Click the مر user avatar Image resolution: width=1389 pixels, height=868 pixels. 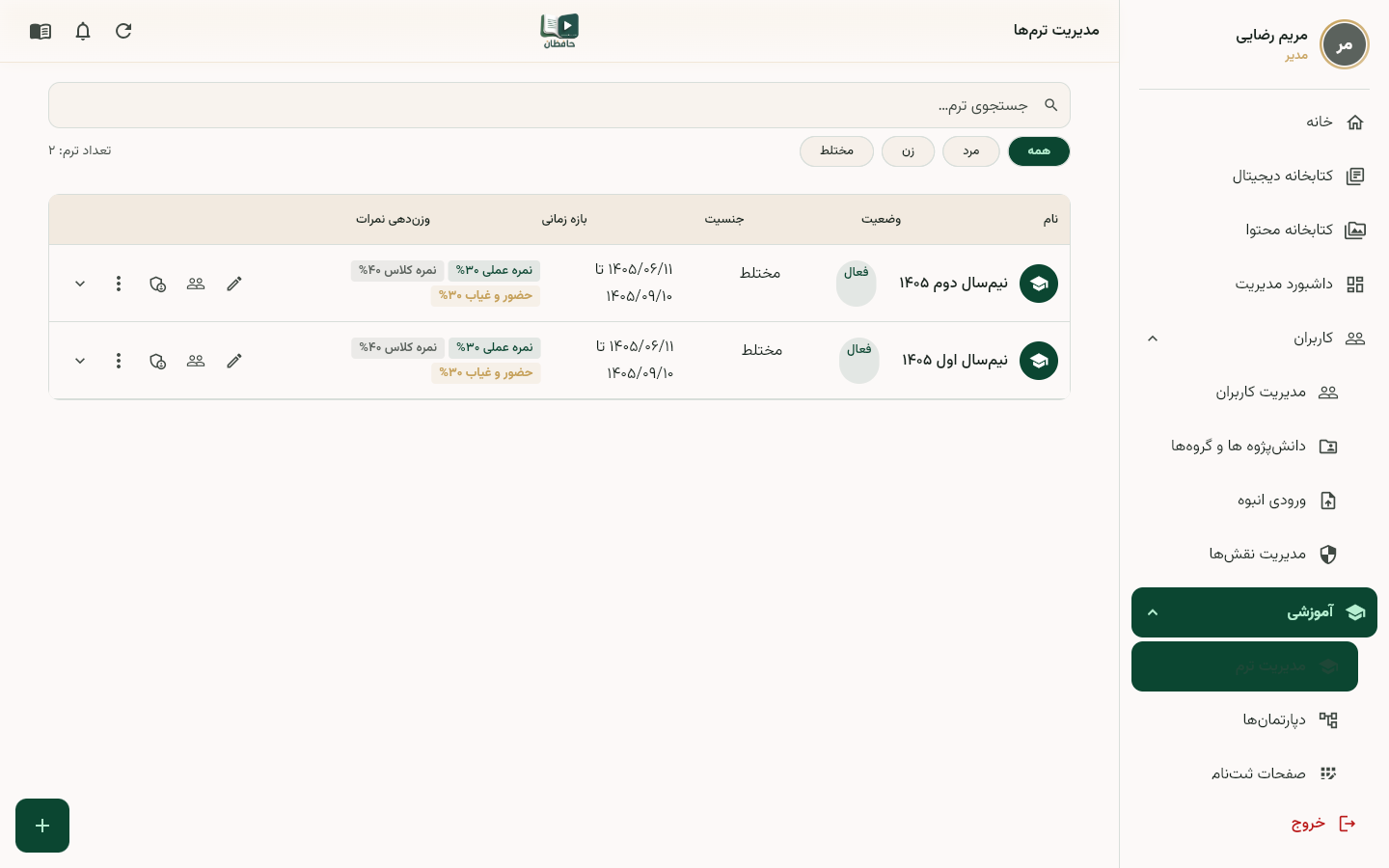(x=1345, y=44)
